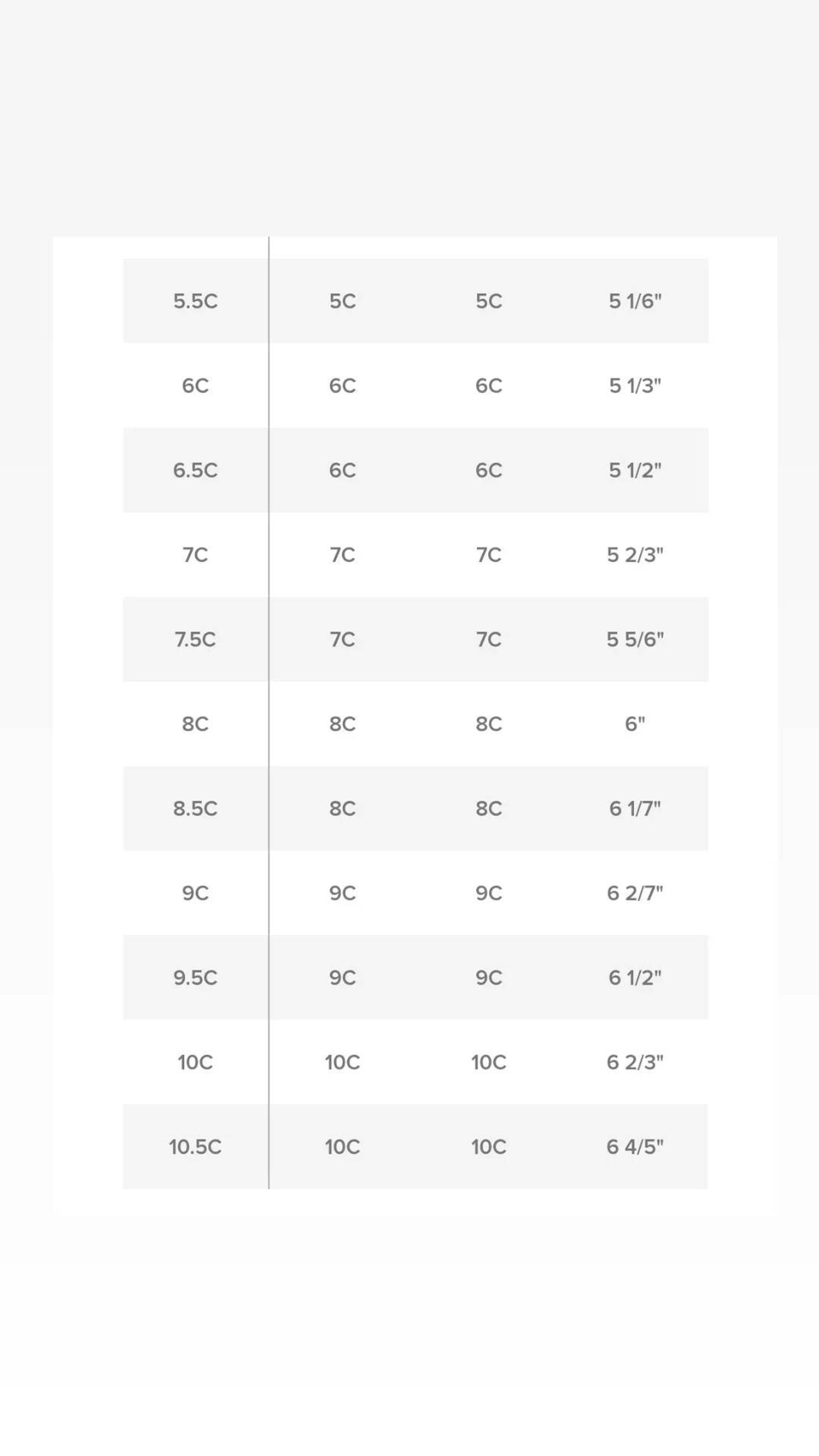This screenshot has width=819, height=1456.
Task: Select the first-column 10C size cell
Action: click(195, 1062)
